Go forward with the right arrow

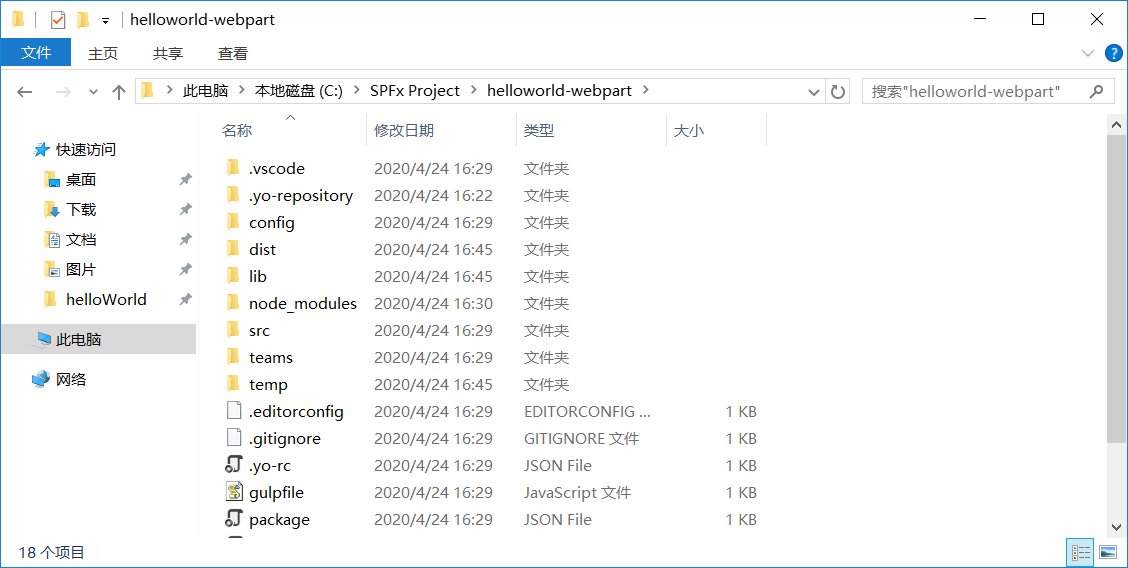[x=63, y=91]
